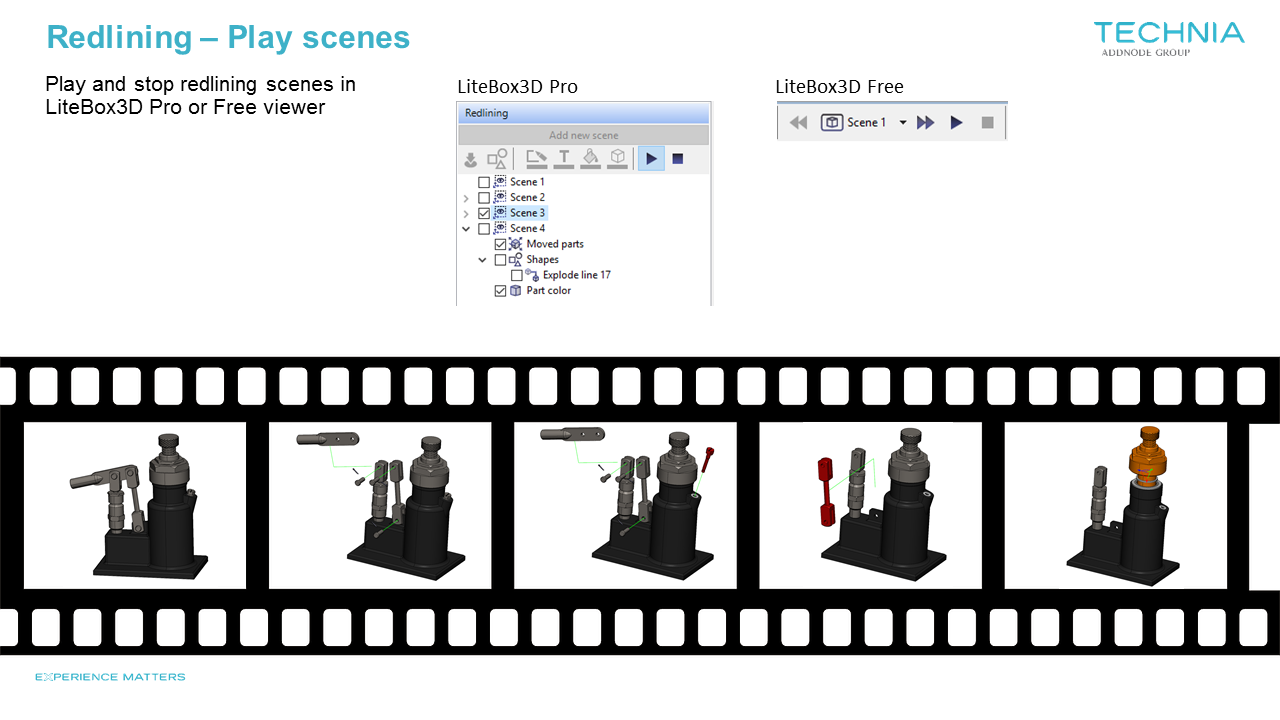Check the Scene 1 checkbox
This screenshot has height=720, width=1280.
[484, 182]
